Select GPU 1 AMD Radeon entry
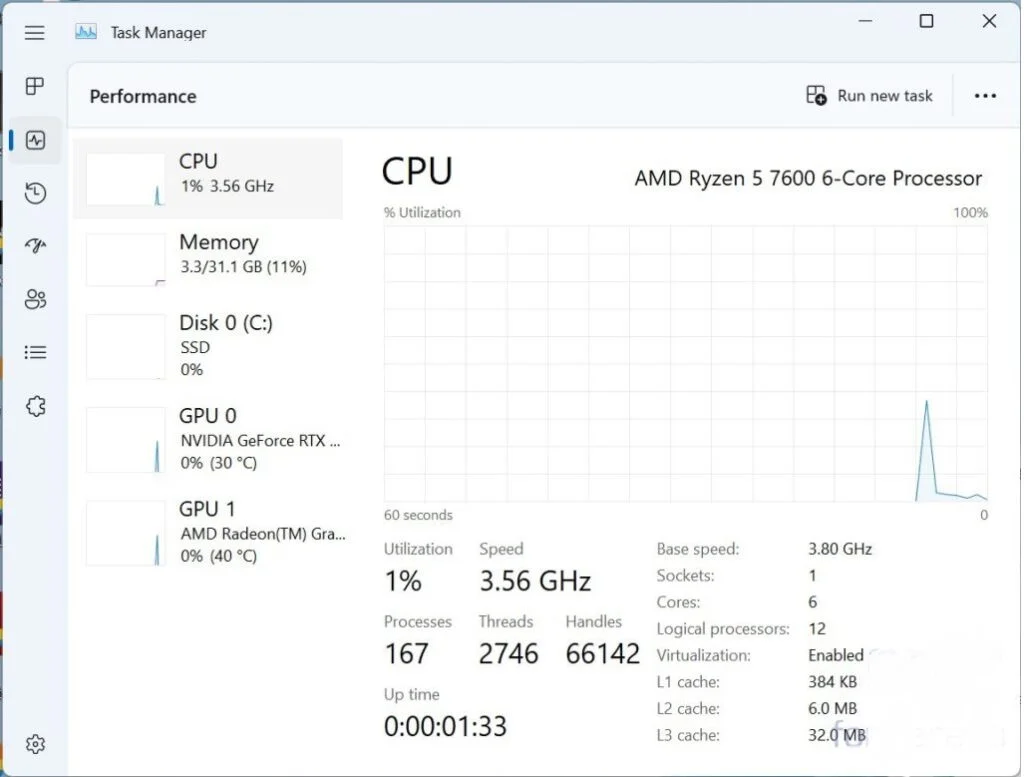Screen dimensions: 1024x777 point(208,532)
